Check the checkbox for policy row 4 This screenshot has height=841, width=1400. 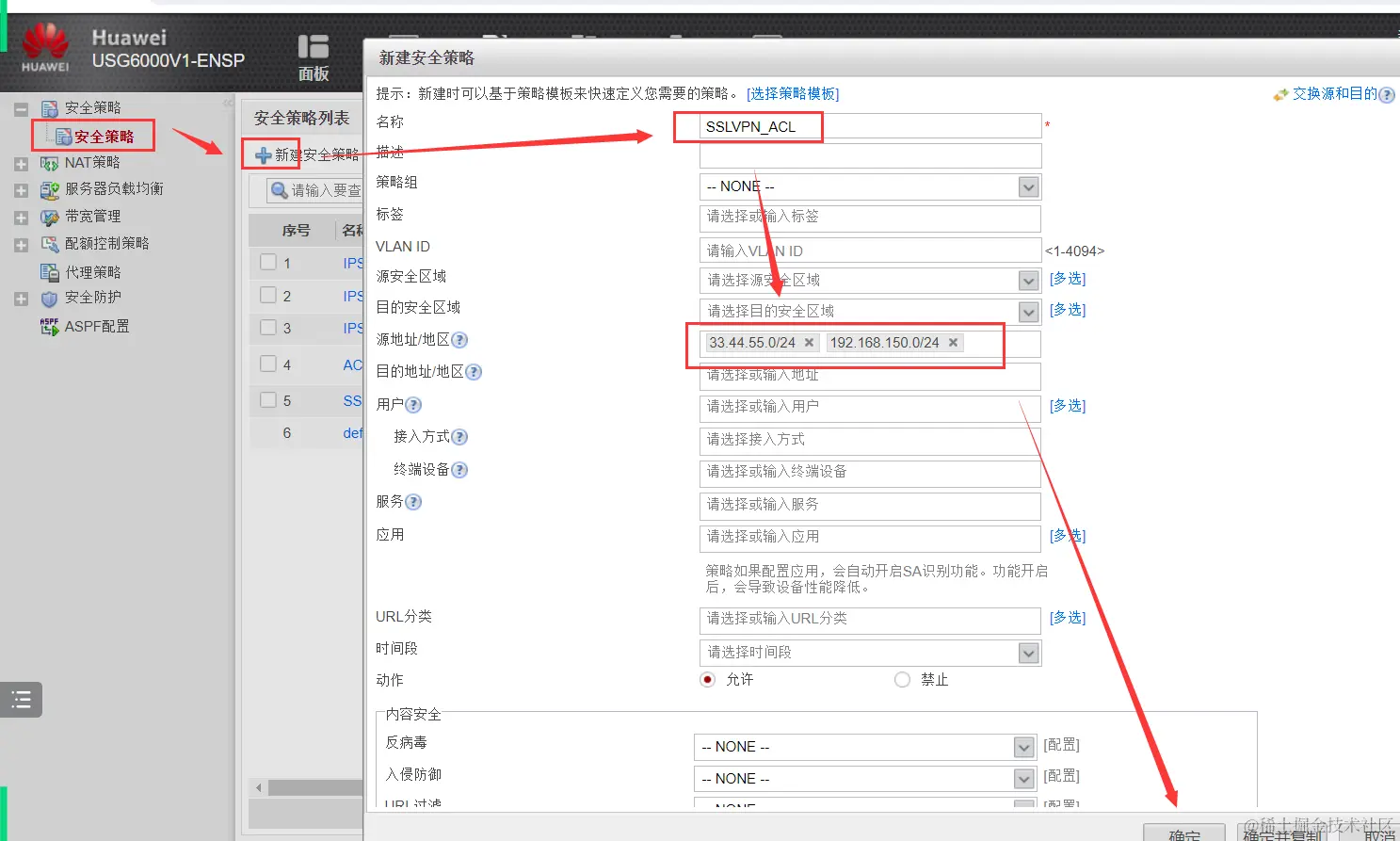[x=268, y=364]
